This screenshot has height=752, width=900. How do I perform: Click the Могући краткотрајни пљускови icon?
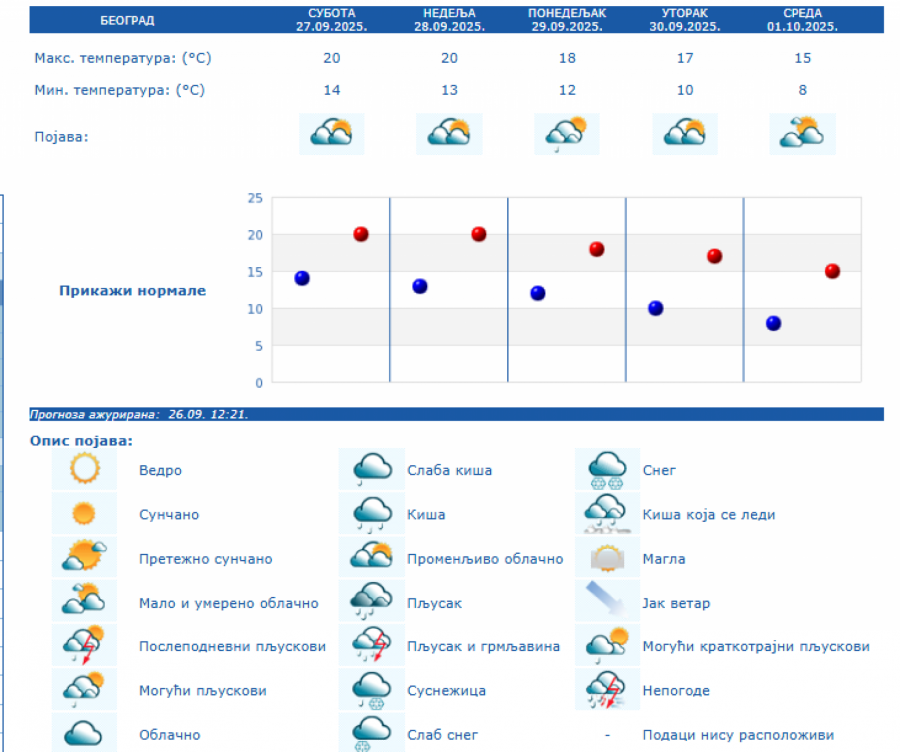(x=607, y=646)
